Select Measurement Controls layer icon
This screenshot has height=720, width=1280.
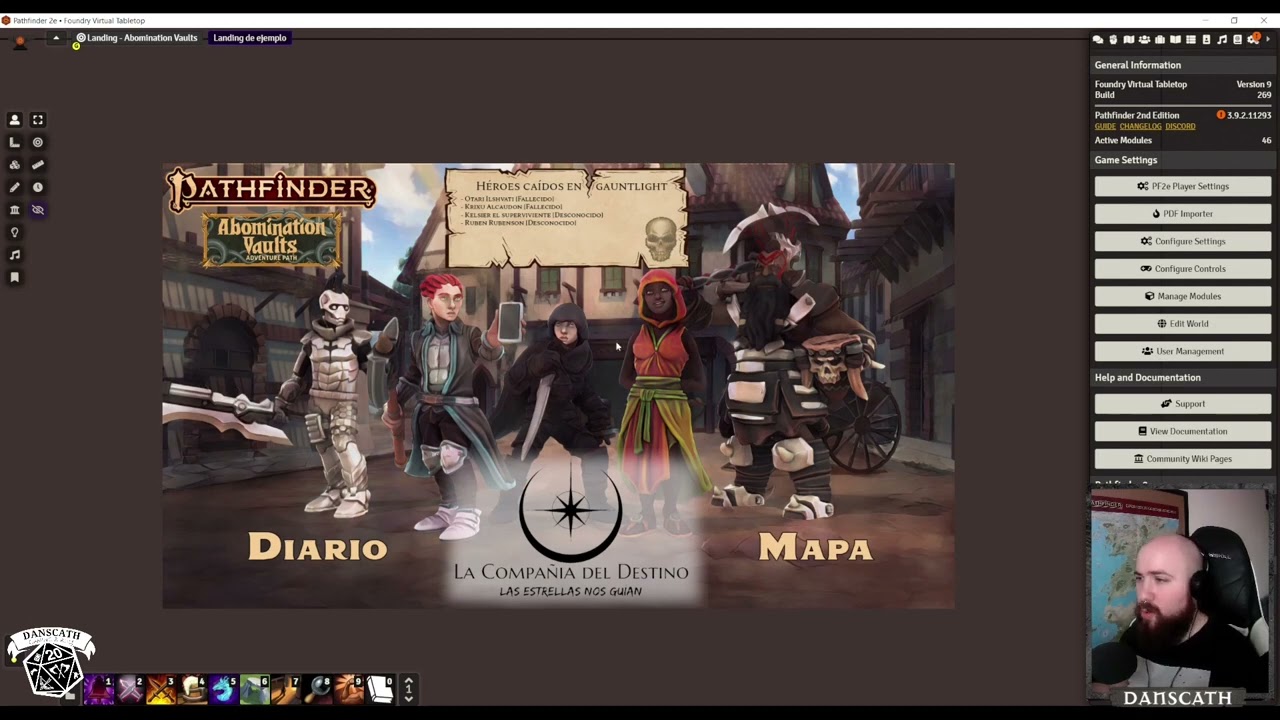tap(15, 142)
